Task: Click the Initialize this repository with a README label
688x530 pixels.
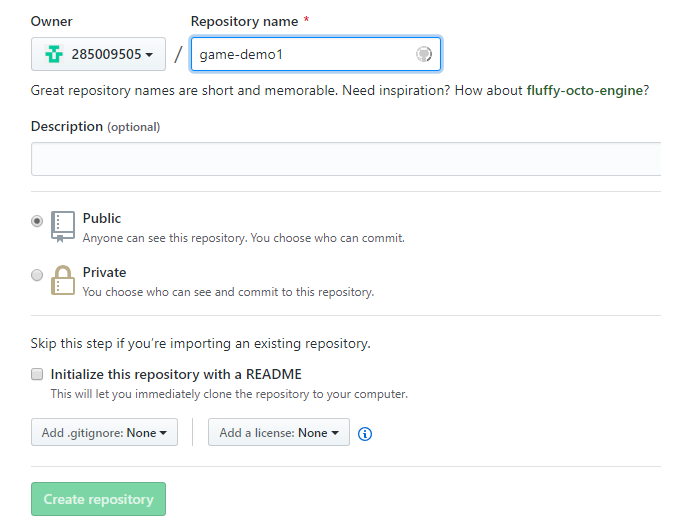Action: pos(176,374)
